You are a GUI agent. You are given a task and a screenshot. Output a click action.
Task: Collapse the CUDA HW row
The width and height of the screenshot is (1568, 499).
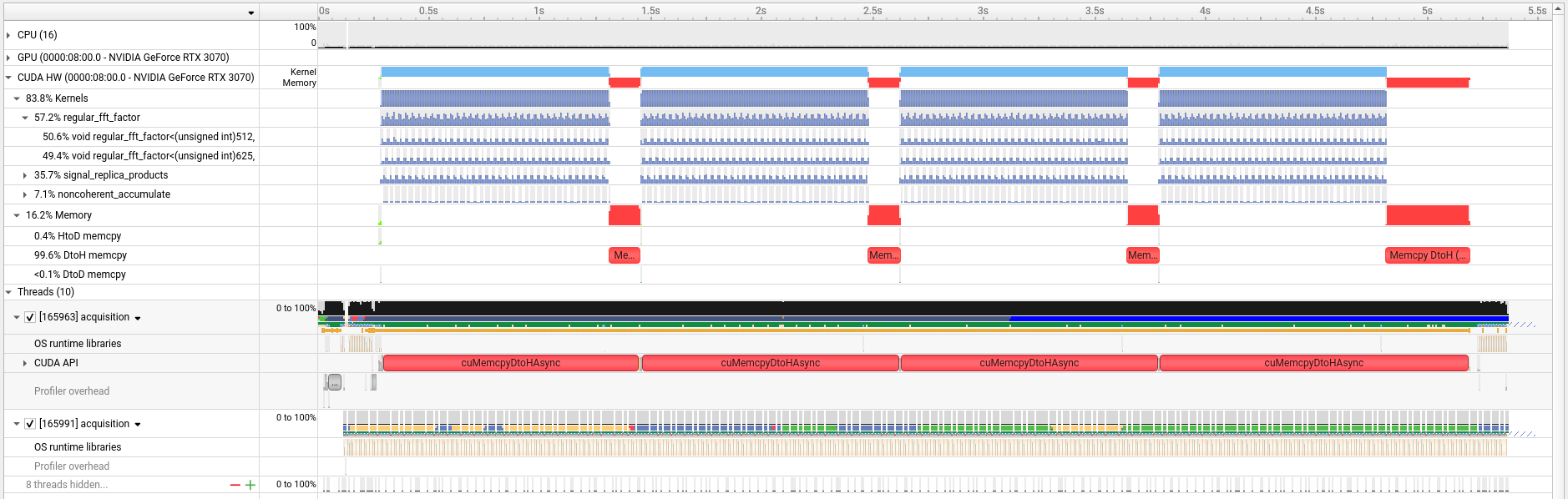tap(8, 78)
